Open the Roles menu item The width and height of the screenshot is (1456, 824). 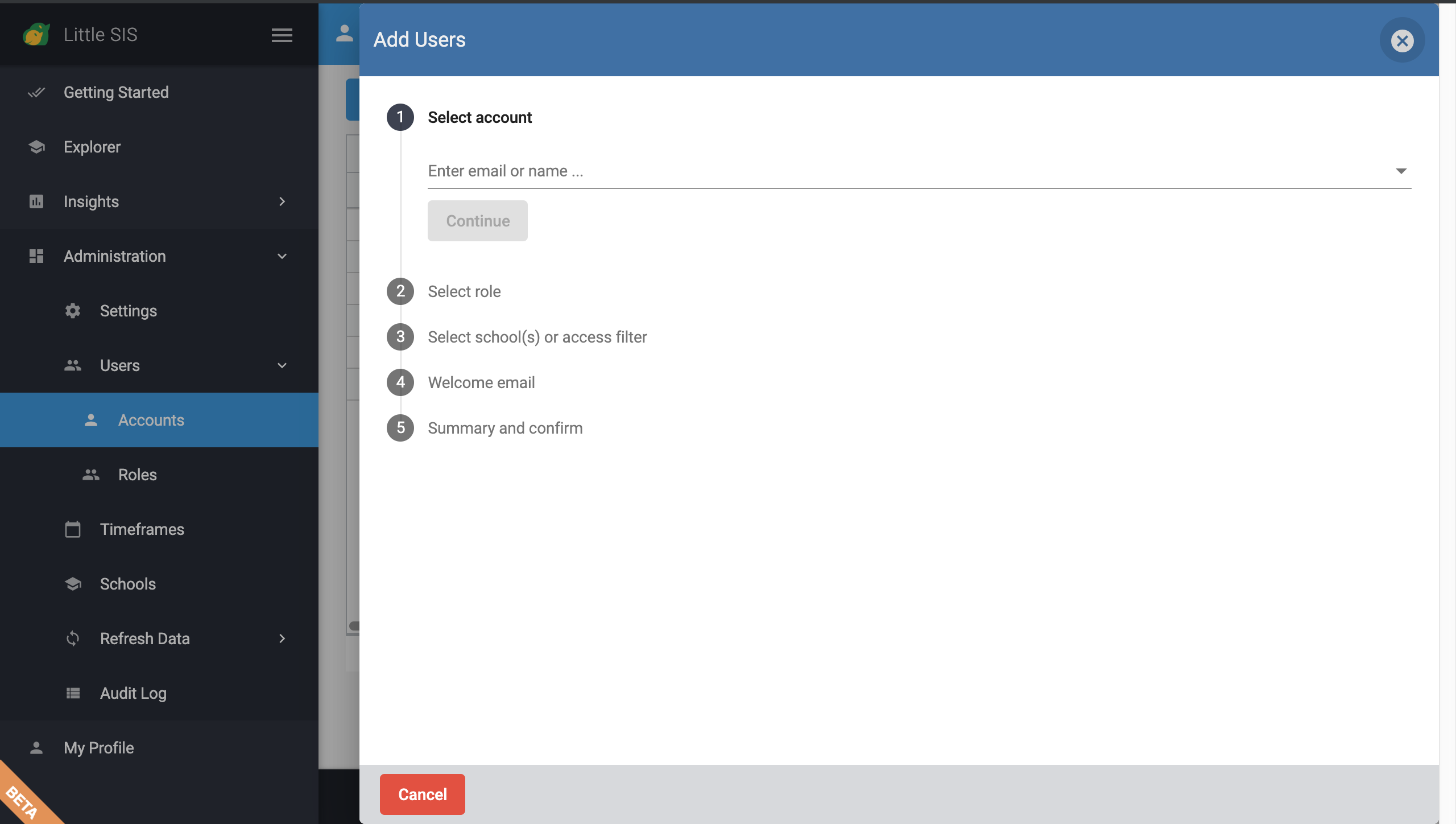pyautogui.click(x=138, y=475)
